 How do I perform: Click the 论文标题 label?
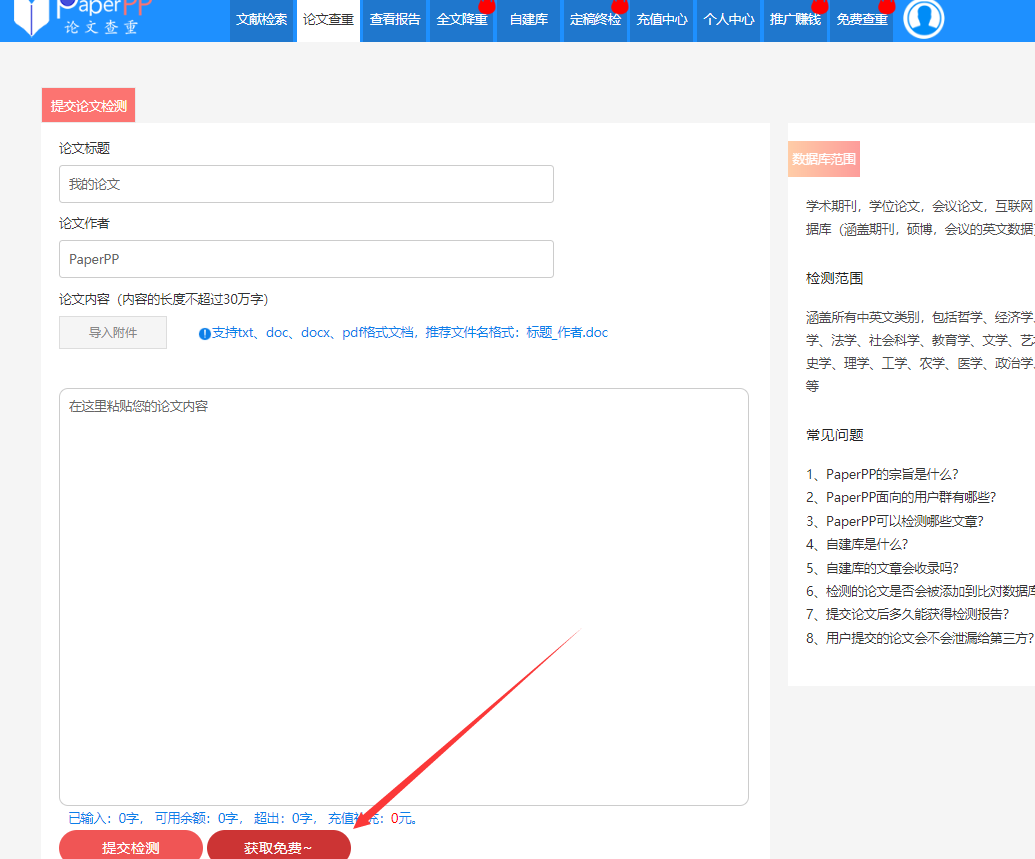[x=84, y=148]
